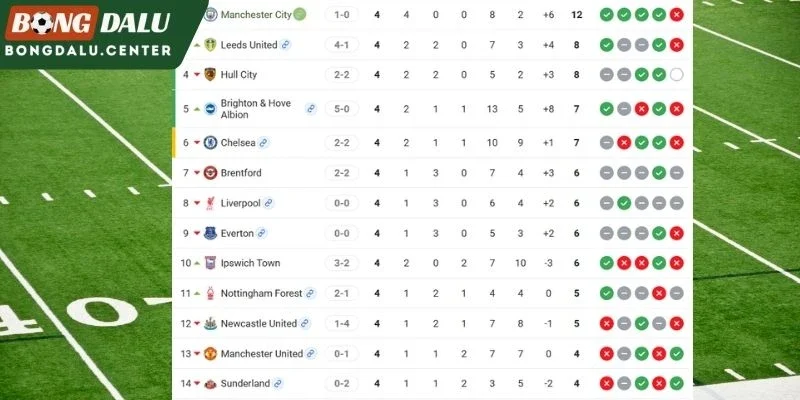Image resolution: width=800 pixels, height=400 pixels.
Task: Click the Chelsea club crest
Action: 210,143
